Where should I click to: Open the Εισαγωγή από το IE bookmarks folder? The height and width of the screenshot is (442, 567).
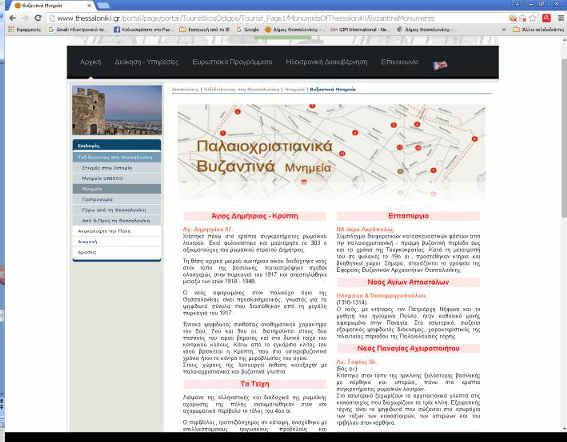205,30
